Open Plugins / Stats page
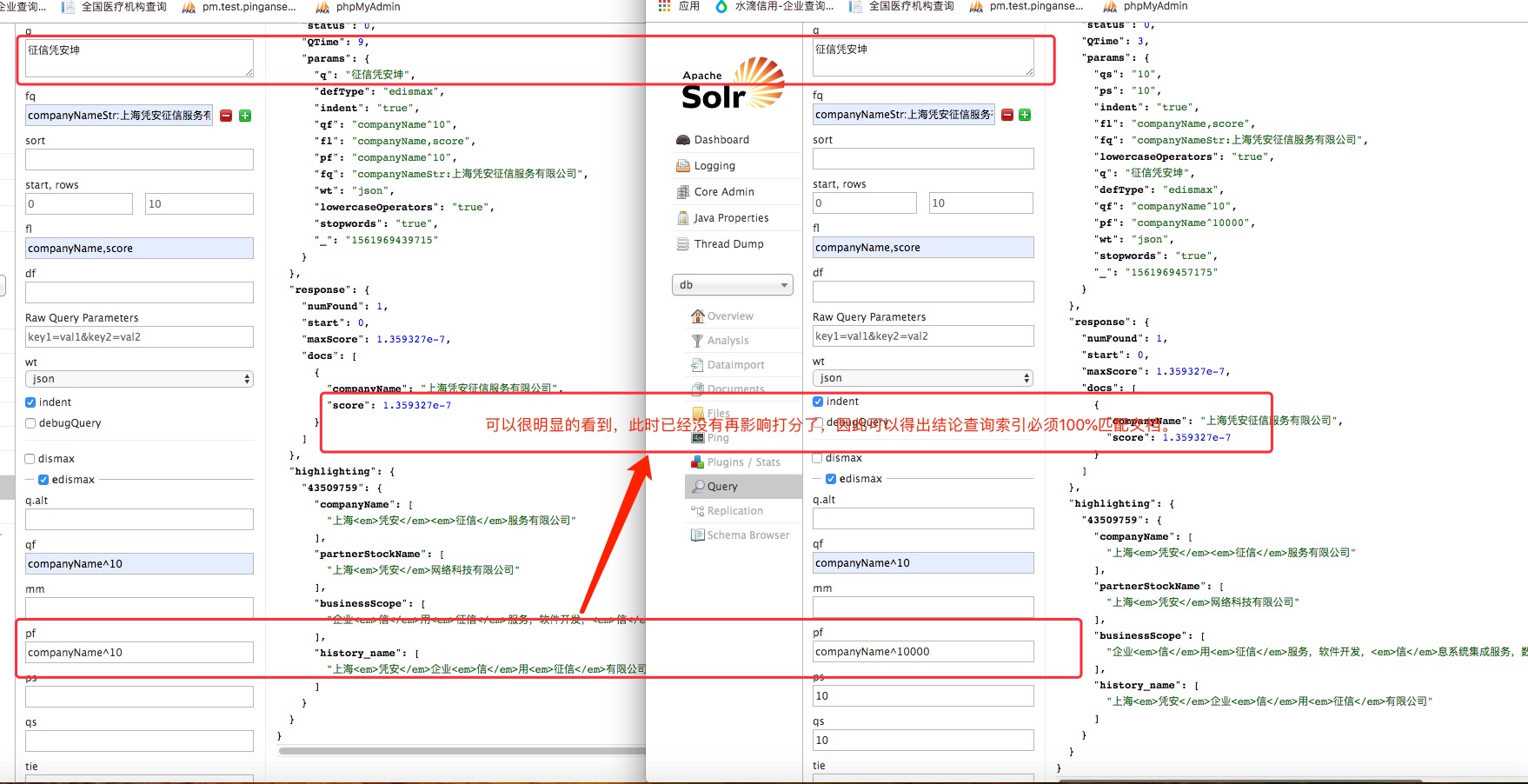This screenshot has height=784, width=1528. point(742,462)
